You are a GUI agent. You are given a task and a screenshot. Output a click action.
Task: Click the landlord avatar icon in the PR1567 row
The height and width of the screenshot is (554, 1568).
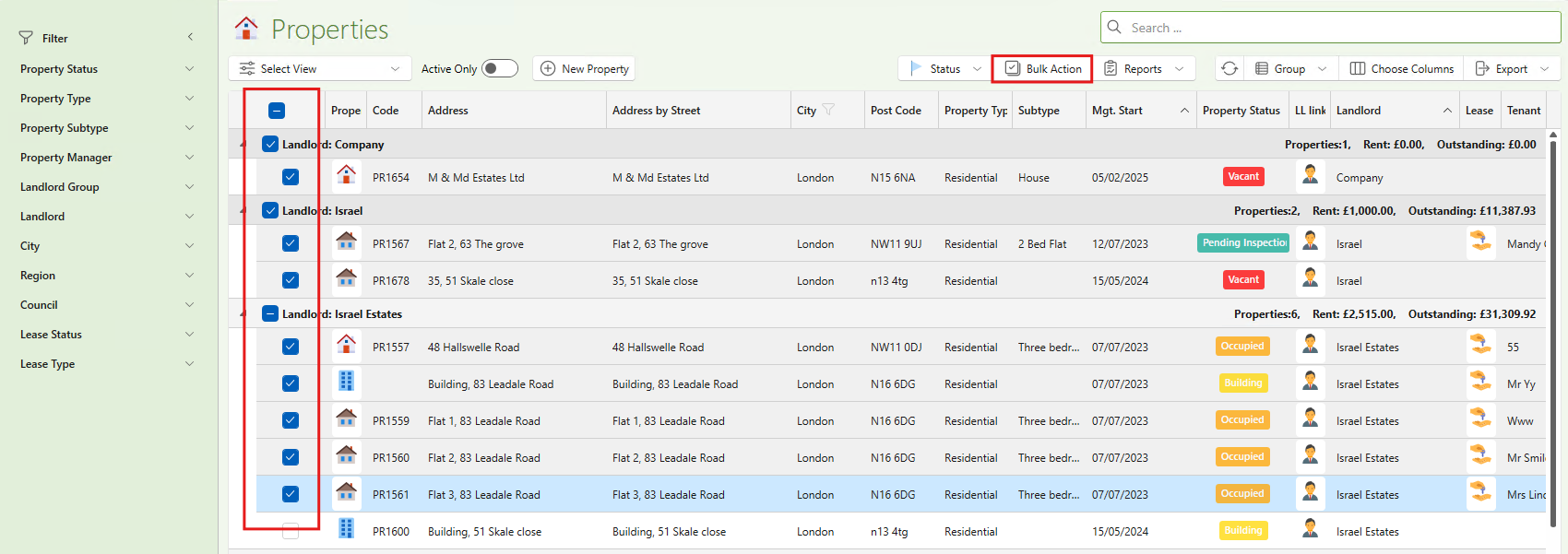[1310, 242]
